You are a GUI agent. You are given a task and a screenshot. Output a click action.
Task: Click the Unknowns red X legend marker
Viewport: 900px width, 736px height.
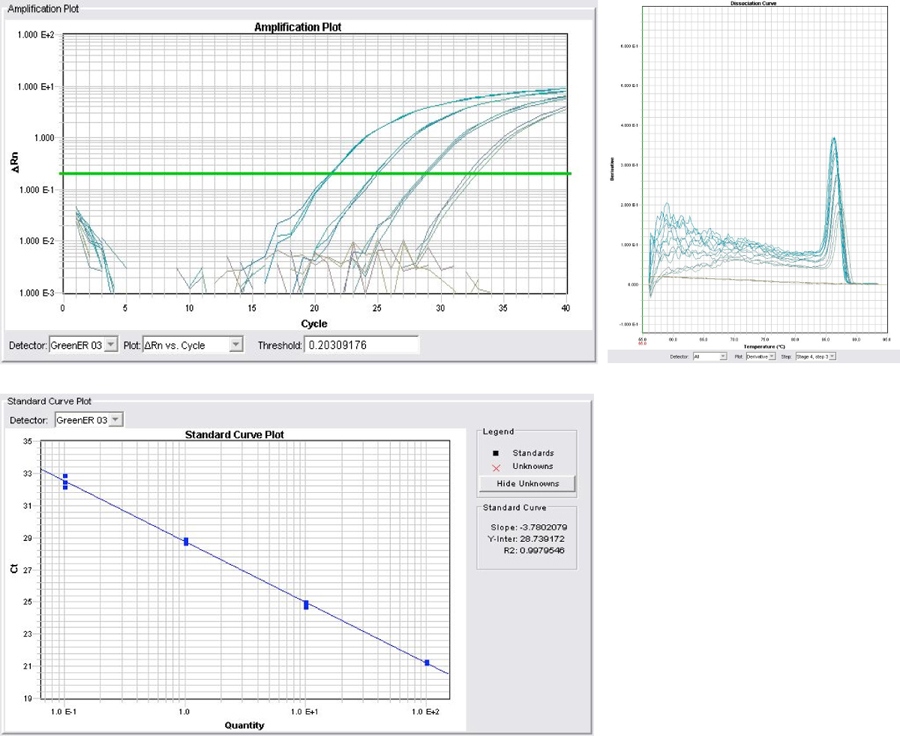[496, 468]
